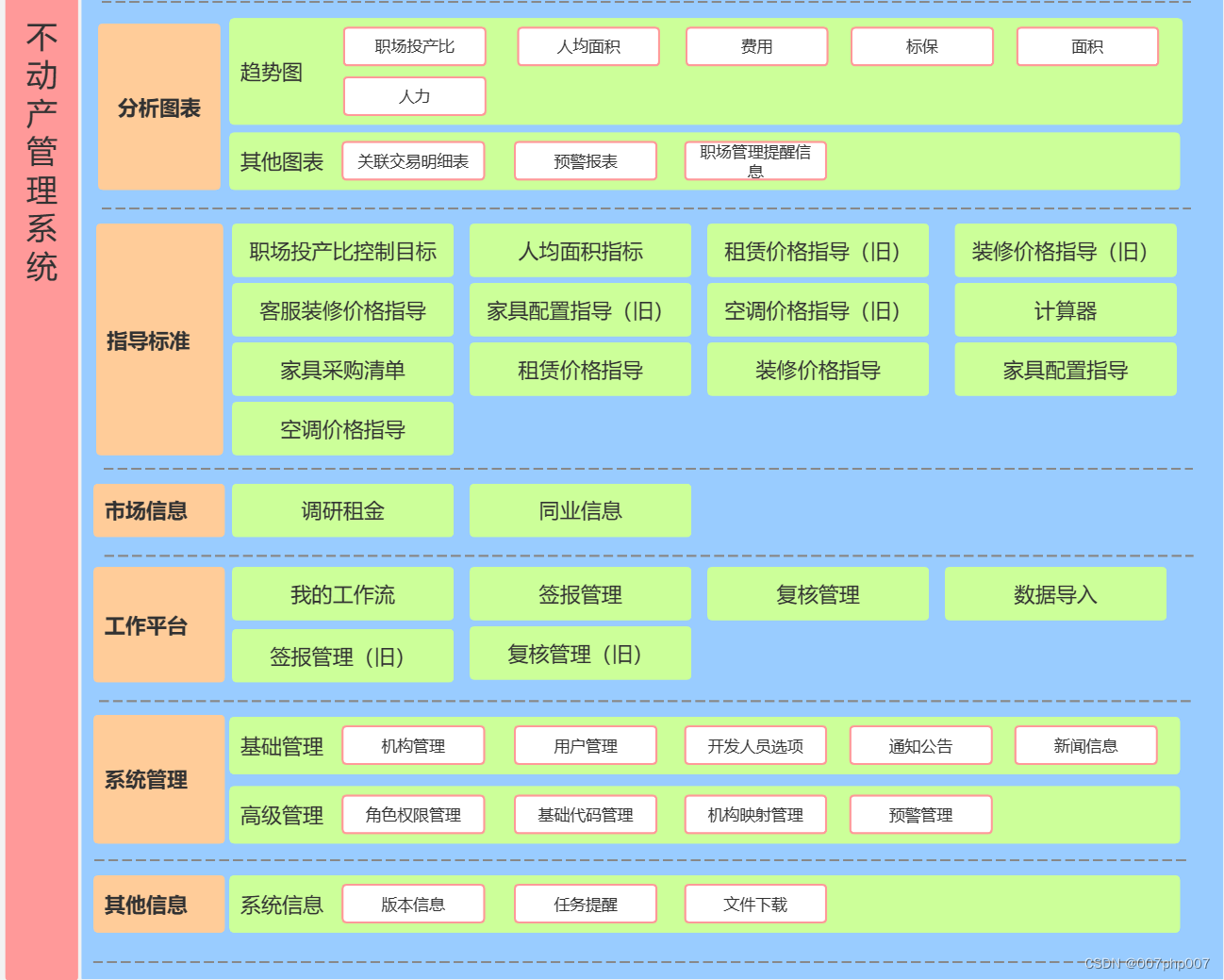Click 家具配置指导（旧）tile
The width and height of the screenshot is (1224, 980).
click(x=581, y=310)
